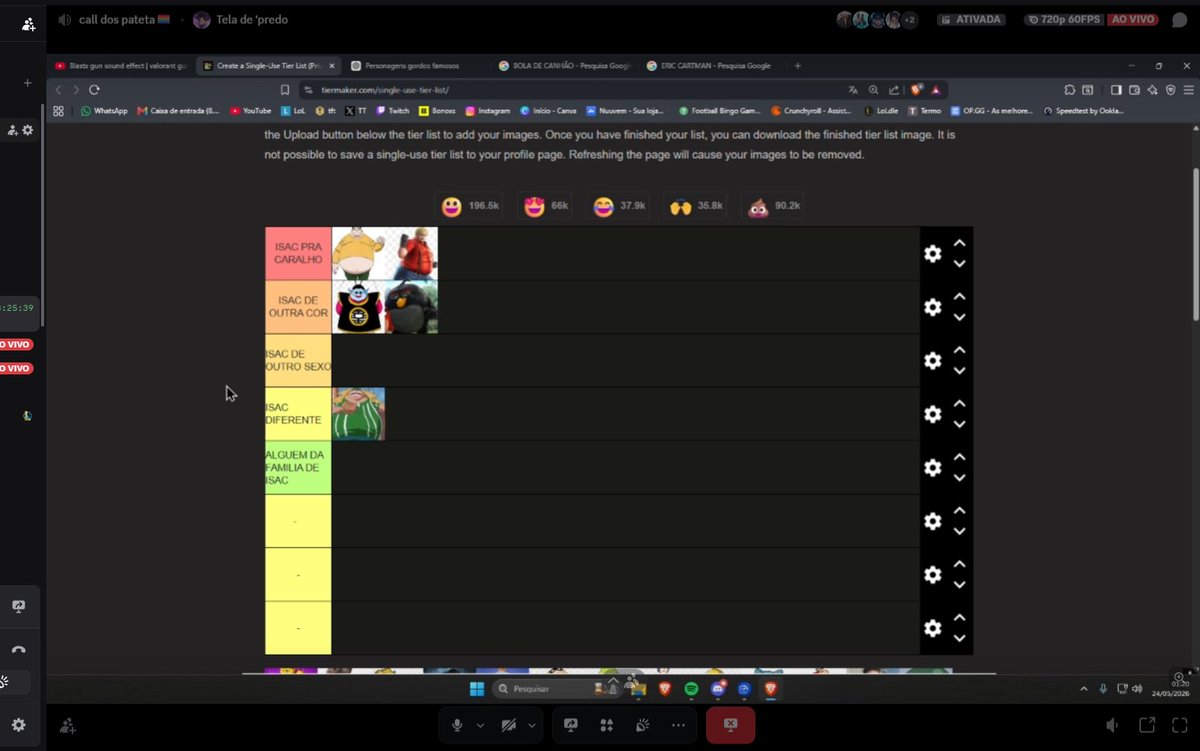Click the green striped character thumbnail
1200x751 pixels.
pos(358,414)
